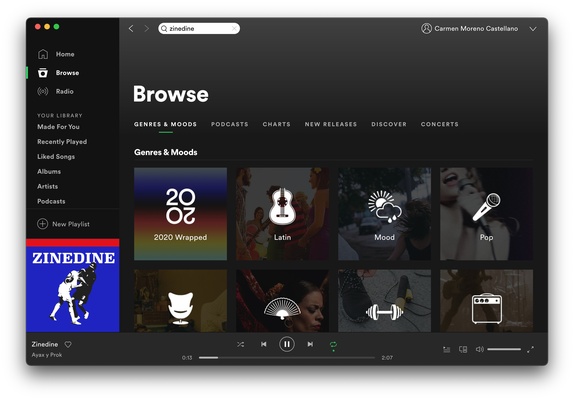
Task: Open the Latin genre tile
Action: click(282, 214)
